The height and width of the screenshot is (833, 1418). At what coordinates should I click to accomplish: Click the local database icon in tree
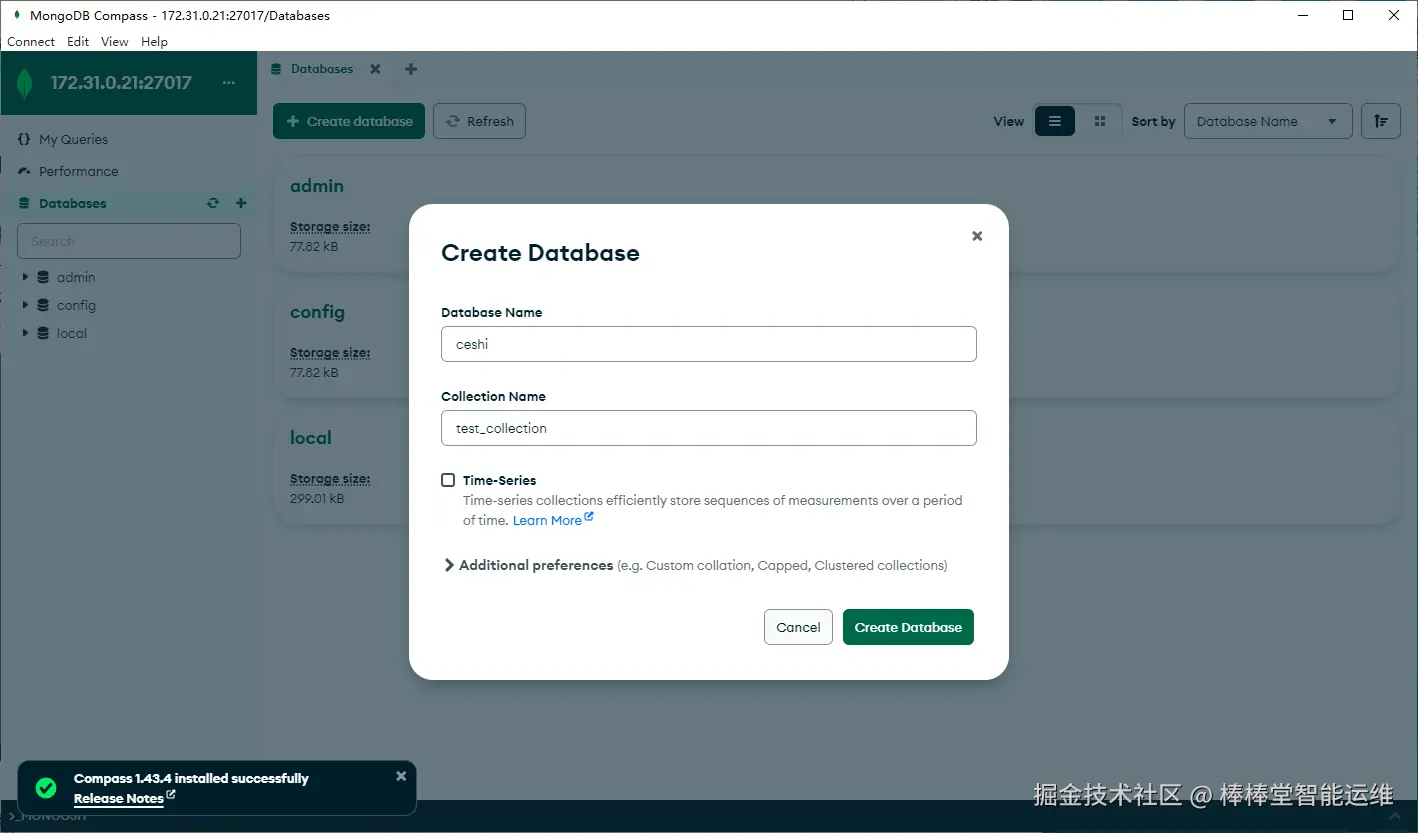click(x=43, y=333)
